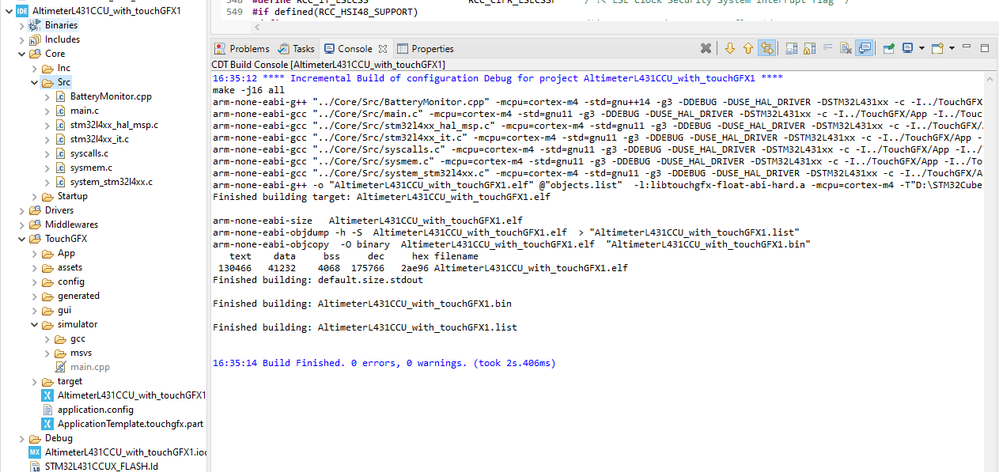Screen dimensions: 999x472
Task: Select application.config file
Action: [x=87, y=410]
